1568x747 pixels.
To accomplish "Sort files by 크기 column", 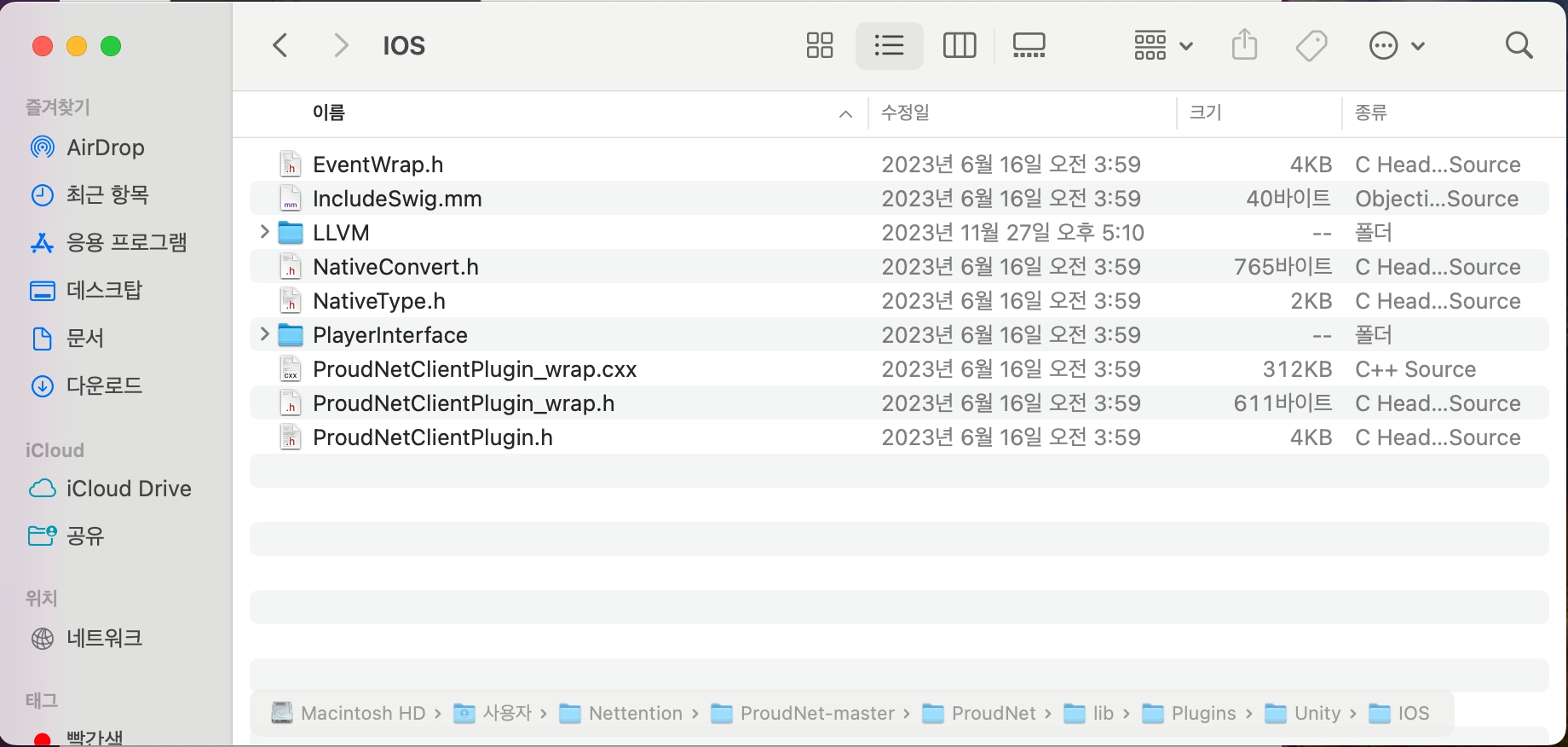I will pyautogui.click(x=1205, y=113).
